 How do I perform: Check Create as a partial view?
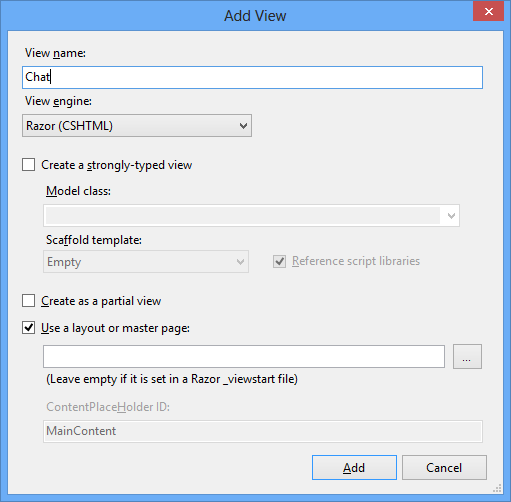click(29, 300)
